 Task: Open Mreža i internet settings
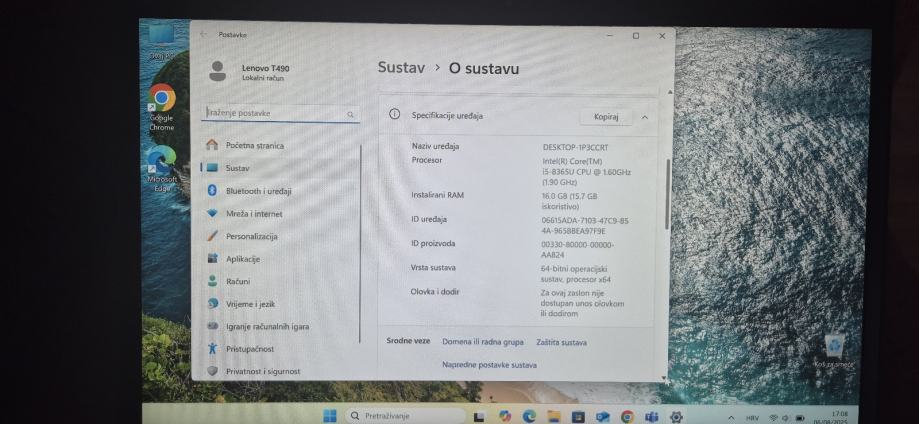click(279, 213)
